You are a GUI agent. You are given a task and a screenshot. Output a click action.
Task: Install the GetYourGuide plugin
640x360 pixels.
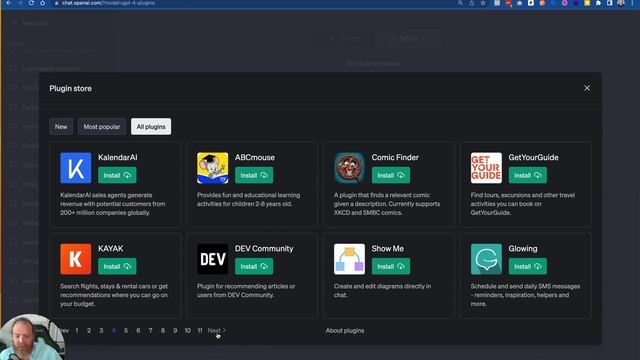[x=527, y=175]
